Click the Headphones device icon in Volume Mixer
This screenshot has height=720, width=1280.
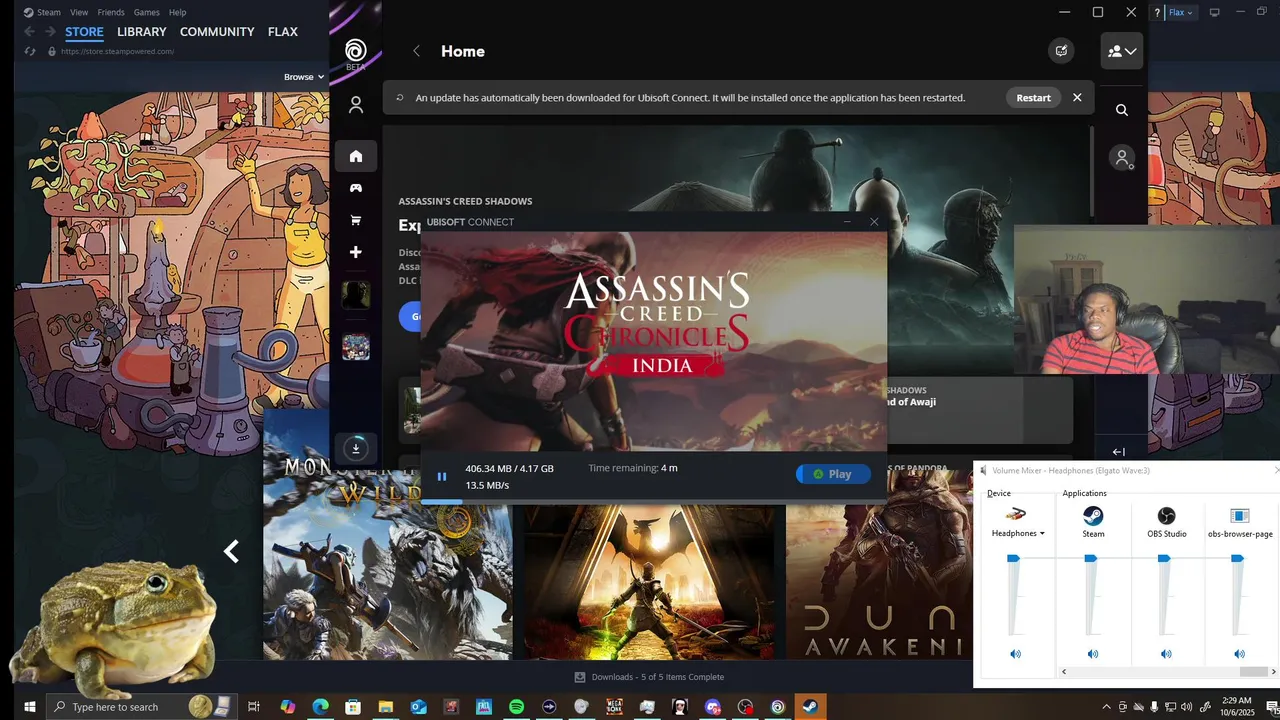pyautogui.click(x=1016, y=514)
